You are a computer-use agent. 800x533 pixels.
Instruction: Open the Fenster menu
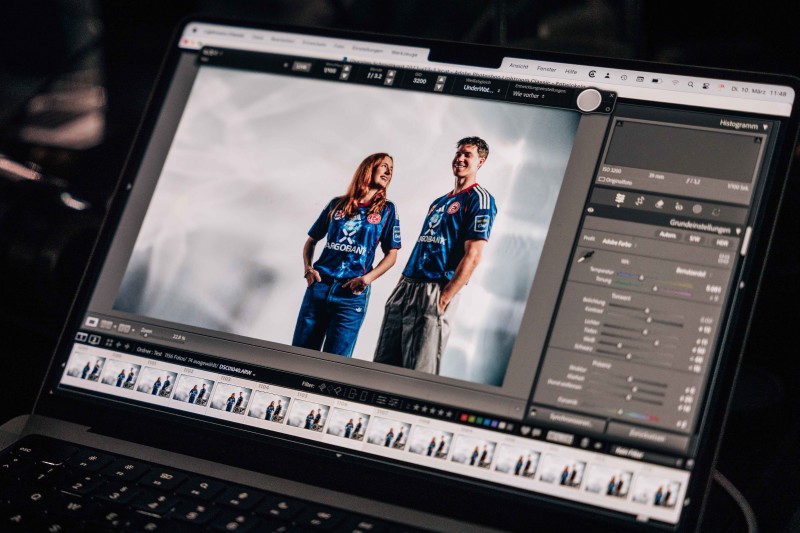pyautogui.click(x=546, y=67)
